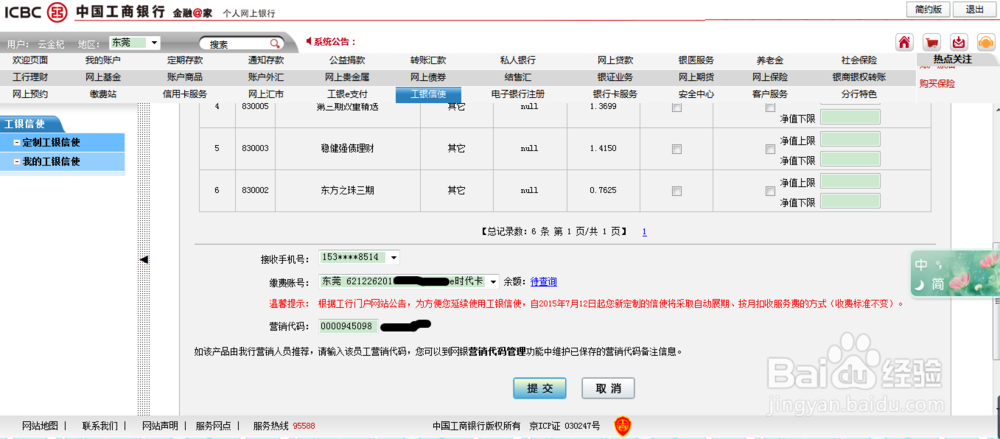The height and width of the screenshot is (439, 1000).
Task: Focus 净值上限 field in 东方之珠三期 row
Action: coord(850,181)
